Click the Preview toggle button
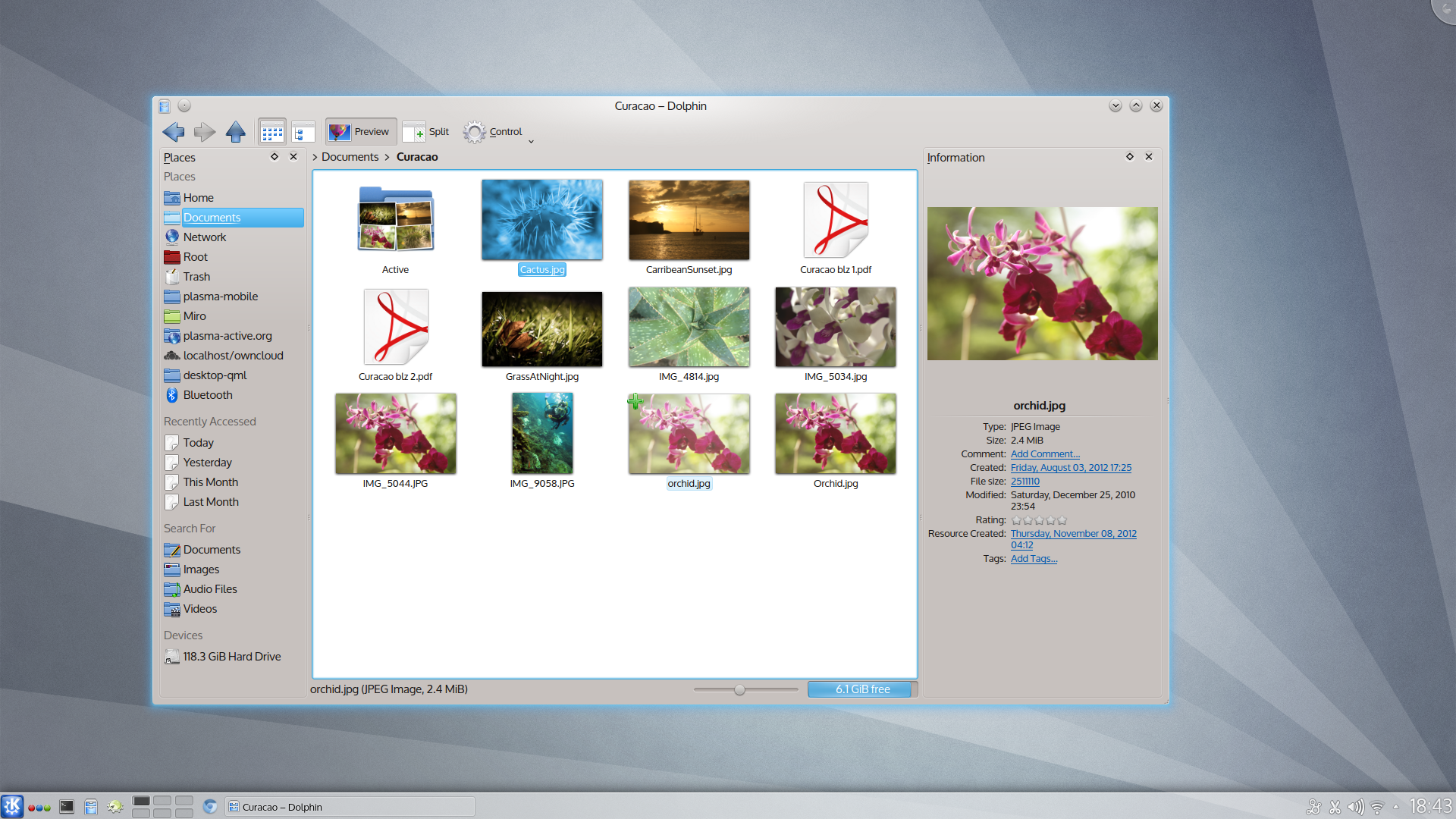Image resolution: width=1456 pixels, height=819 pixels. click(x=360, y=131)
